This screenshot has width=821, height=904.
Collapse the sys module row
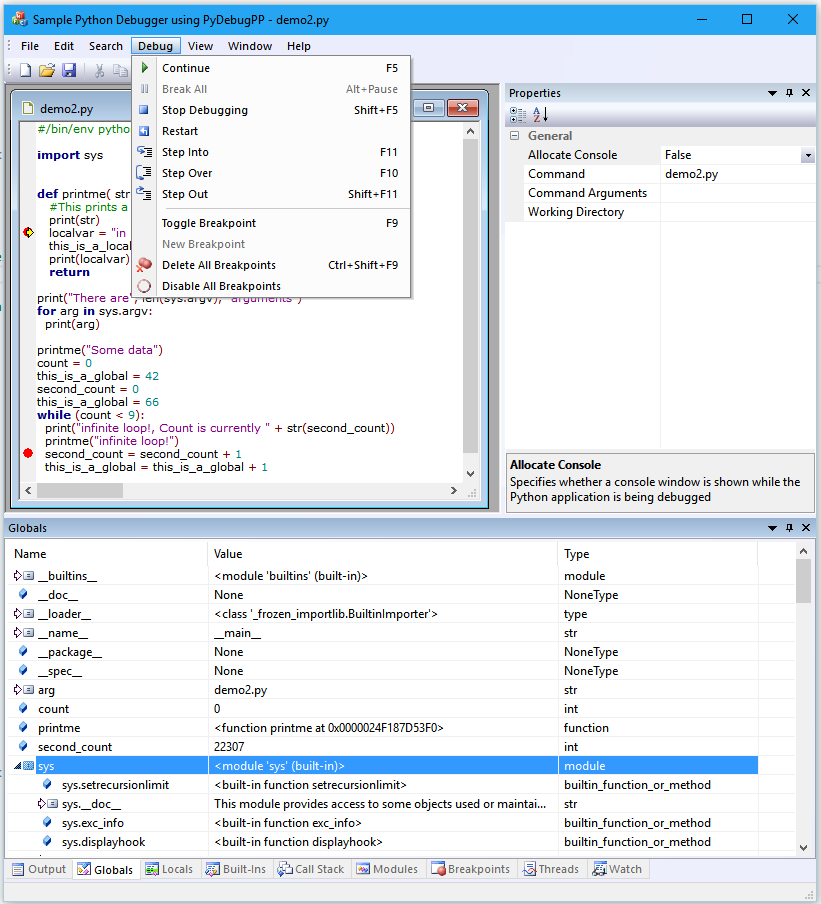coord(17,766)
